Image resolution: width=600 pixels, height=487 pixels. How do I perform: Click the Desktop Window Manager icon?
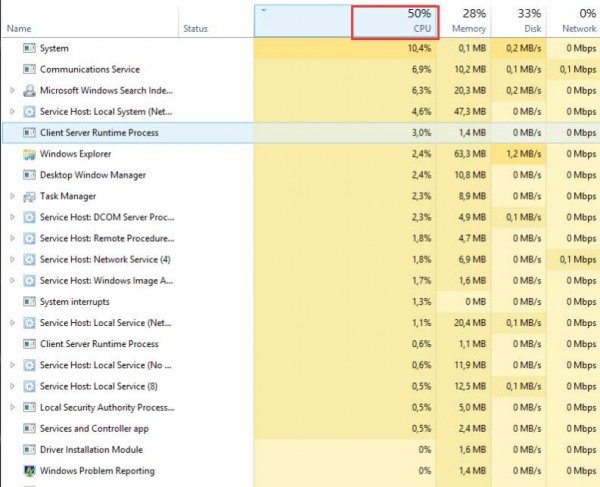coord(29,175)
